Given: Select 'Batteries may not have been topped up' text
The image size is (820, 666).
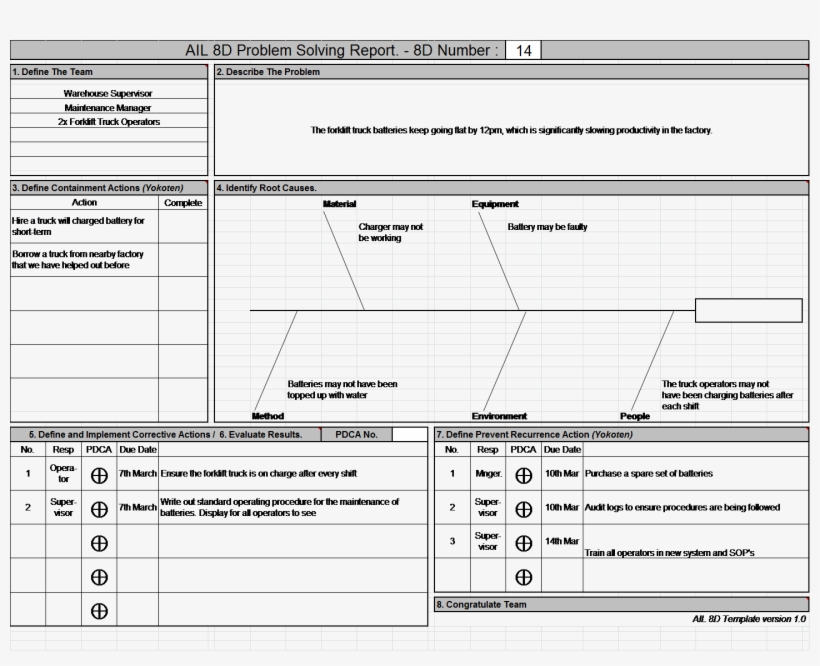Looking at the screenshot, I should (342, 389).
